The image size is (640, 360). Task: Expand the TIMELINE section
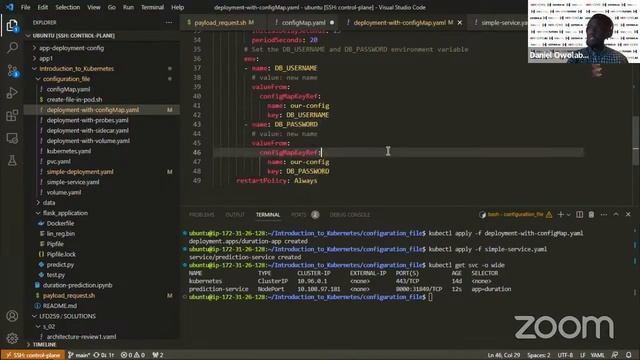pyautogui.click(x=44, y=345)
